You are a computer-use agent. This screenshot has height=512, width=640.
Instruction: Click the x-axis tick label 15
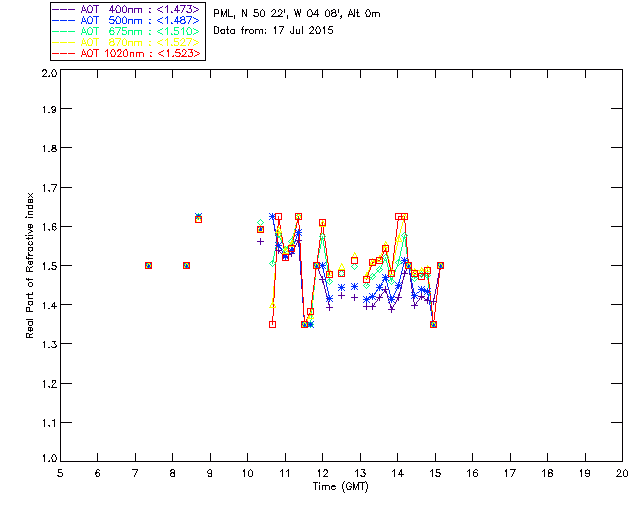(435, 473)
